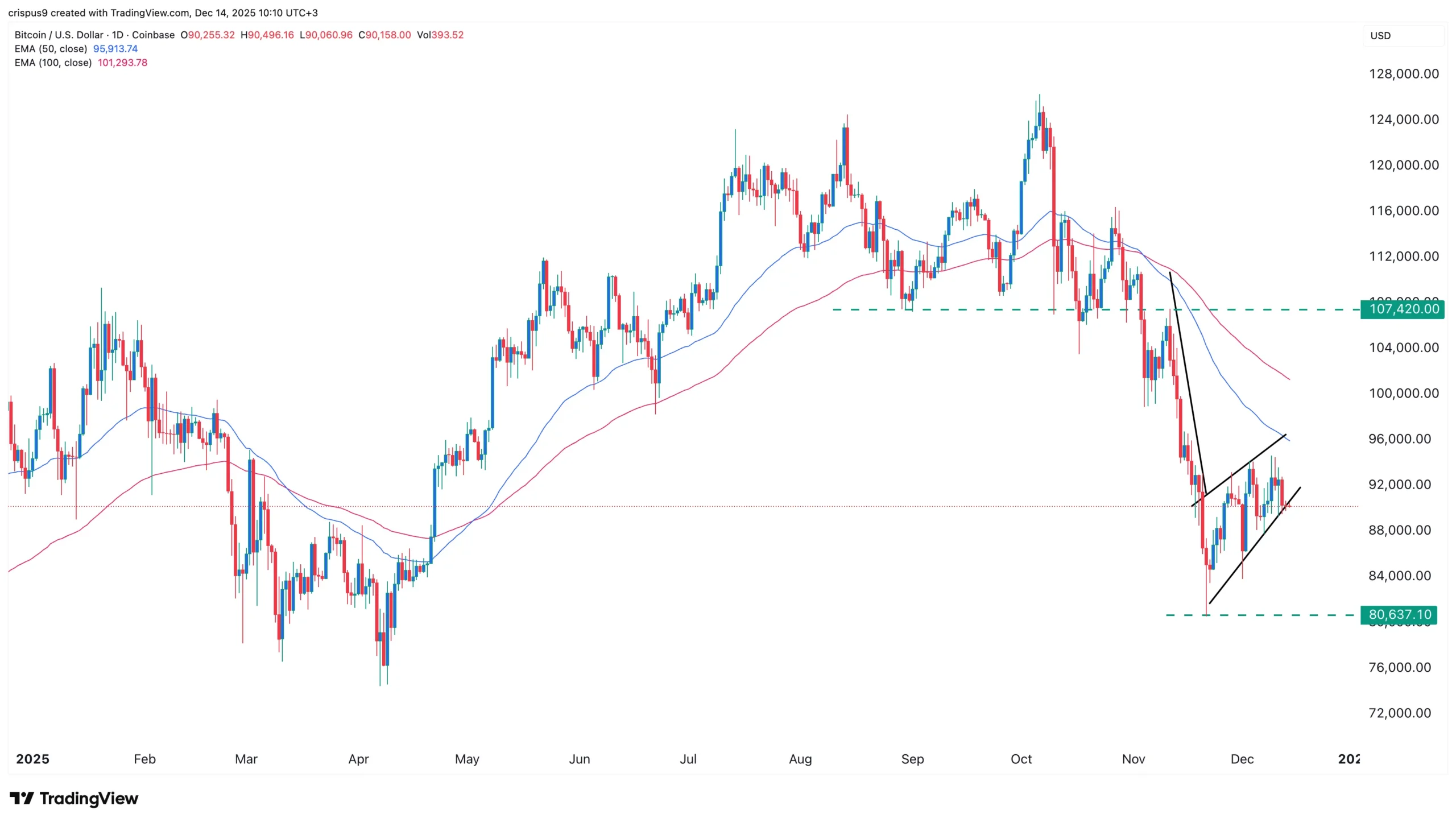Click the Oct label on time axis

(1021, 759)
